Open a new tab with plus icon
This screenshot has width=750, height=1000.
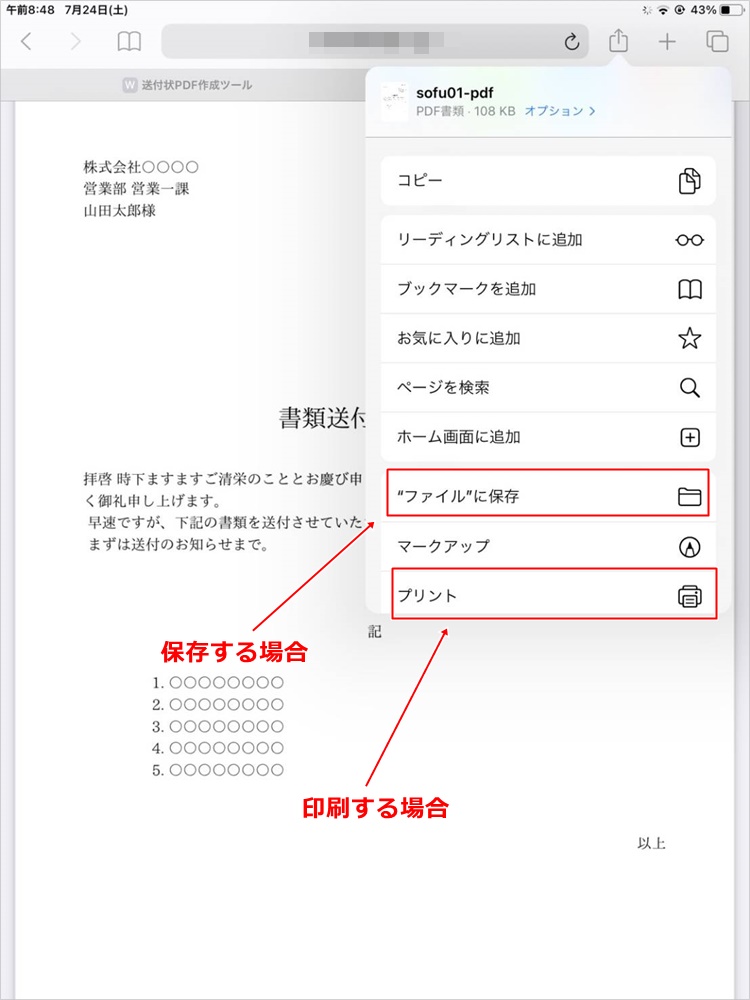[667, 42]
